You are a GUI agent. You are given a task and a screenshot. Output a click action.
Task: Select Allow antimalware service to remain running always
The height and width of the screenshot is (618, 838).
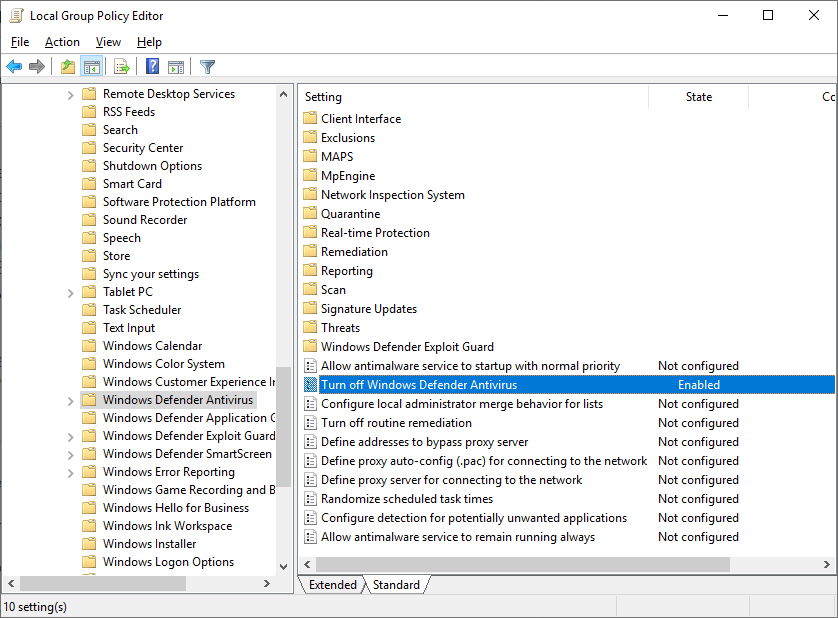[457, 537]
